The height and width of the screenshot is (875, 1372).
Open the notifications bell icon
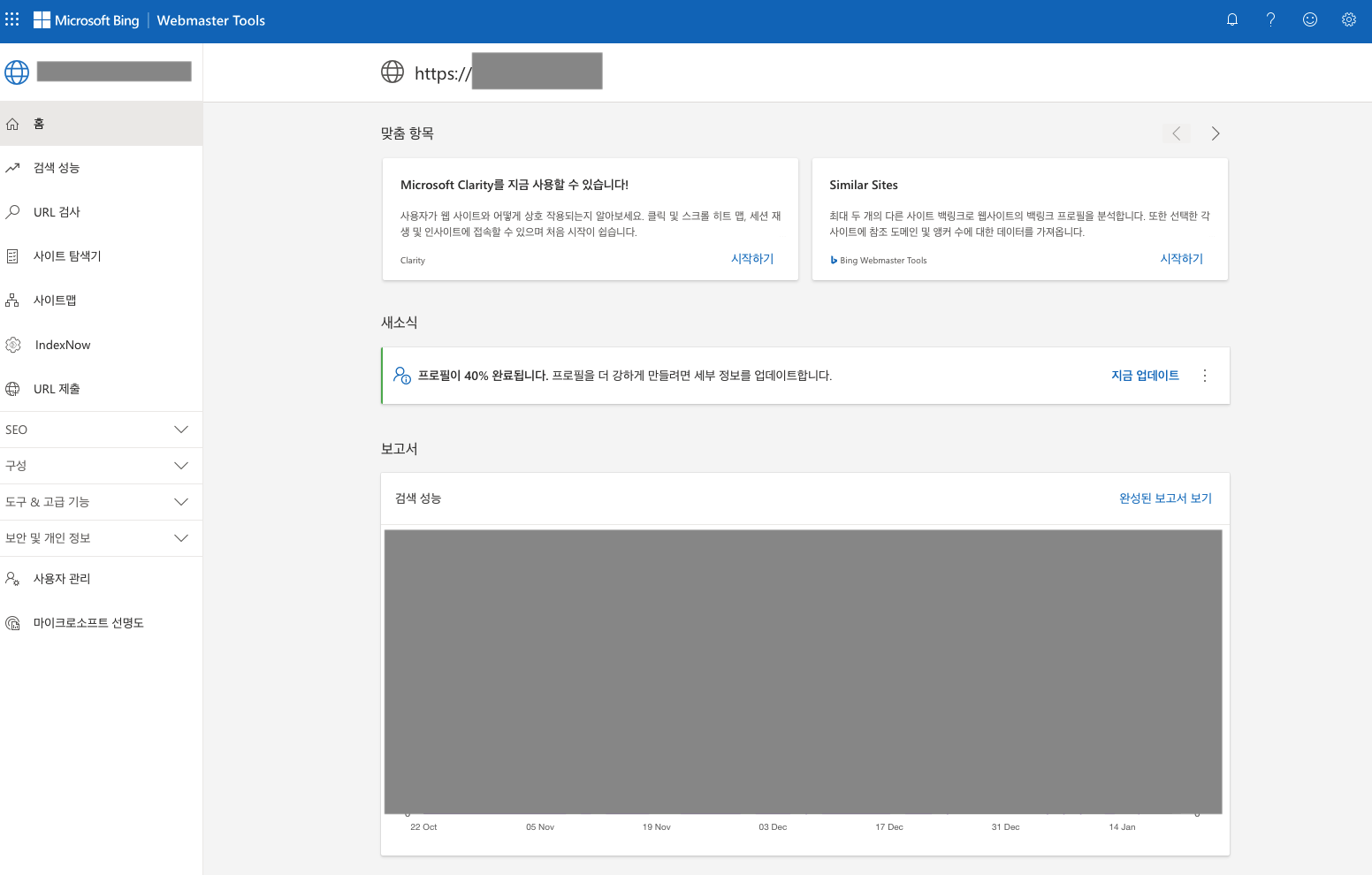(1231, 19)
